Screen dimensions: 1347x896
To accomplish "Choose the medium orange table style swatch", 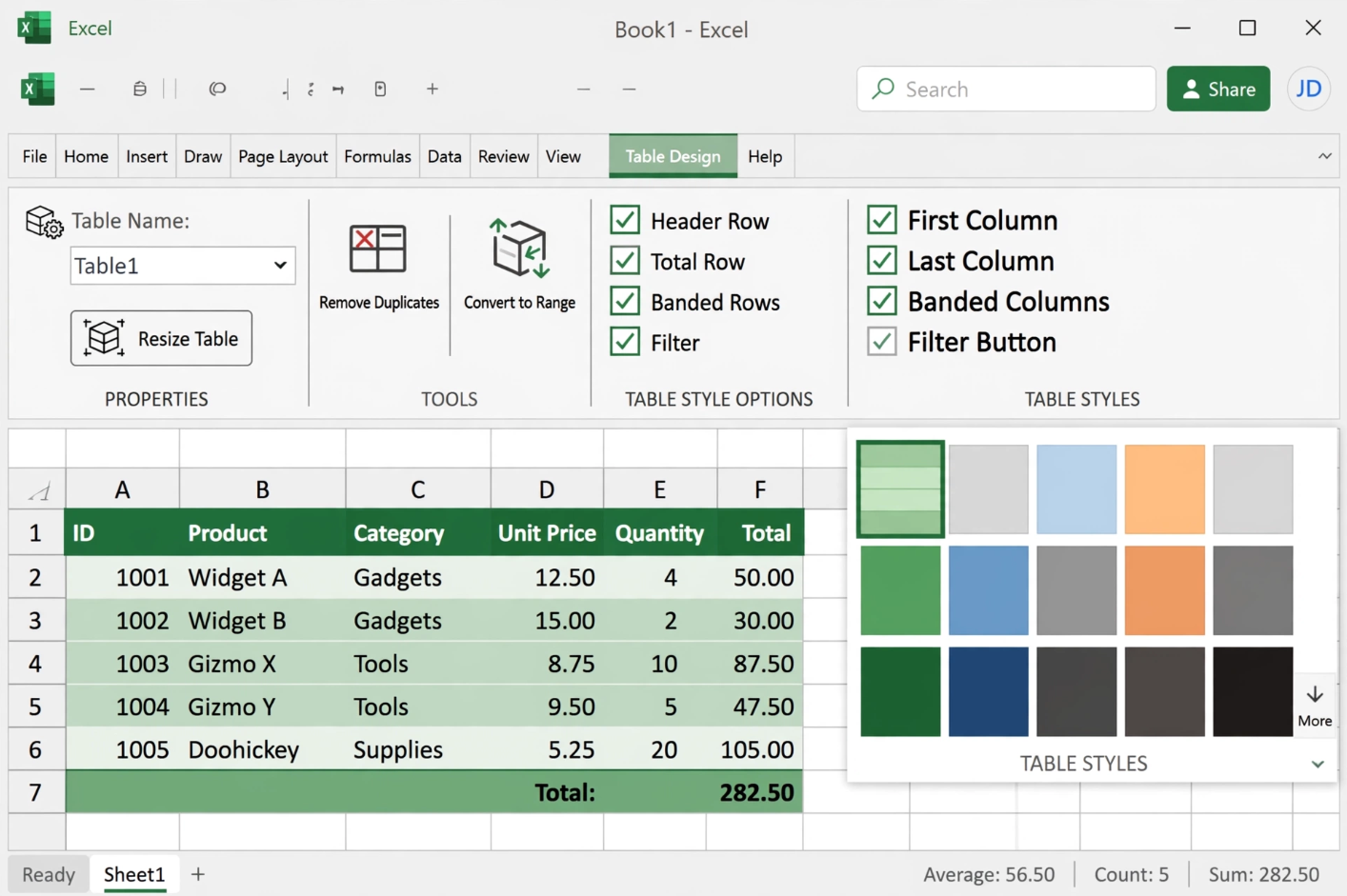I will tap(1164, 590).
